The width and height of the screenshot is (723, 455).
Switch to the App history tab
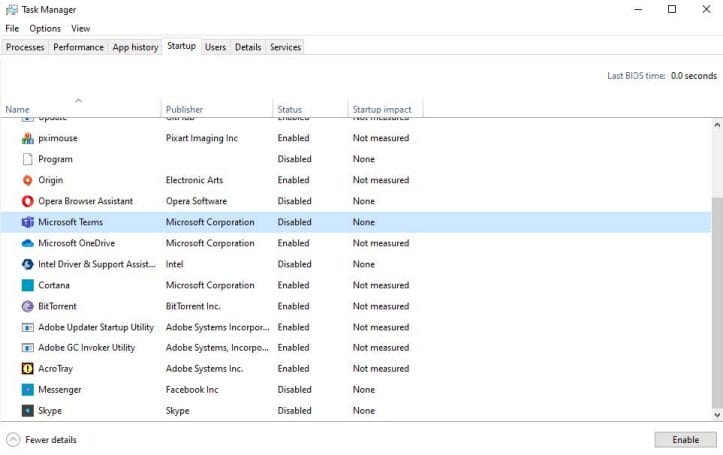(135, 47)
